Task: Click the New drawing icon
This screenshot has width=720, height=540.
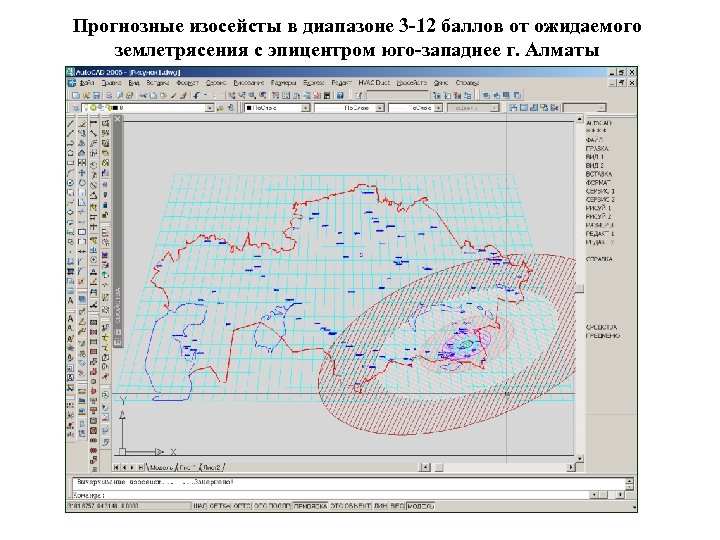Action: click(x=76, y=96)
